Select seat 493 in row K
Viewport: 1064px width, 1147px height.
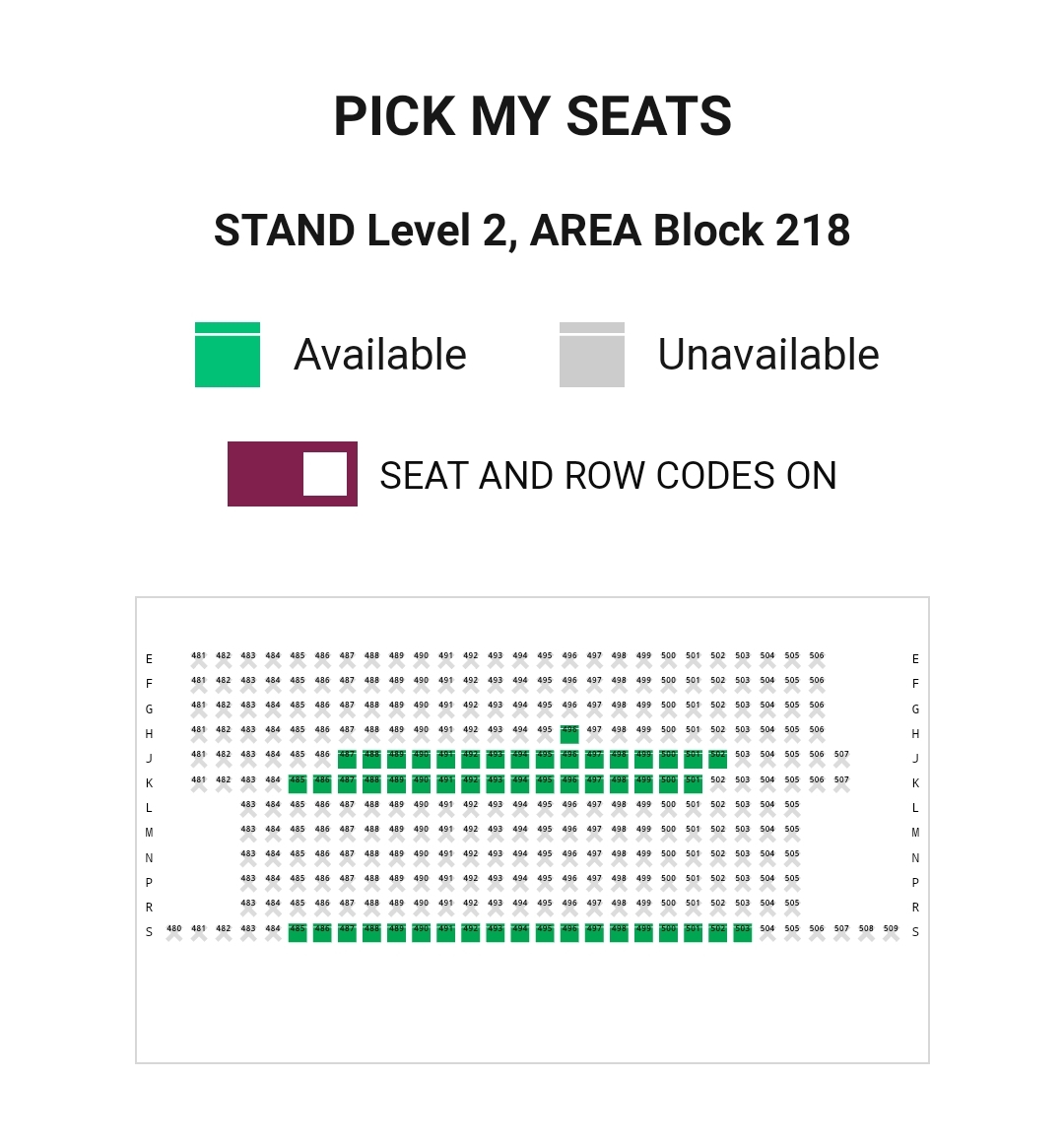[x=496, y=784]
